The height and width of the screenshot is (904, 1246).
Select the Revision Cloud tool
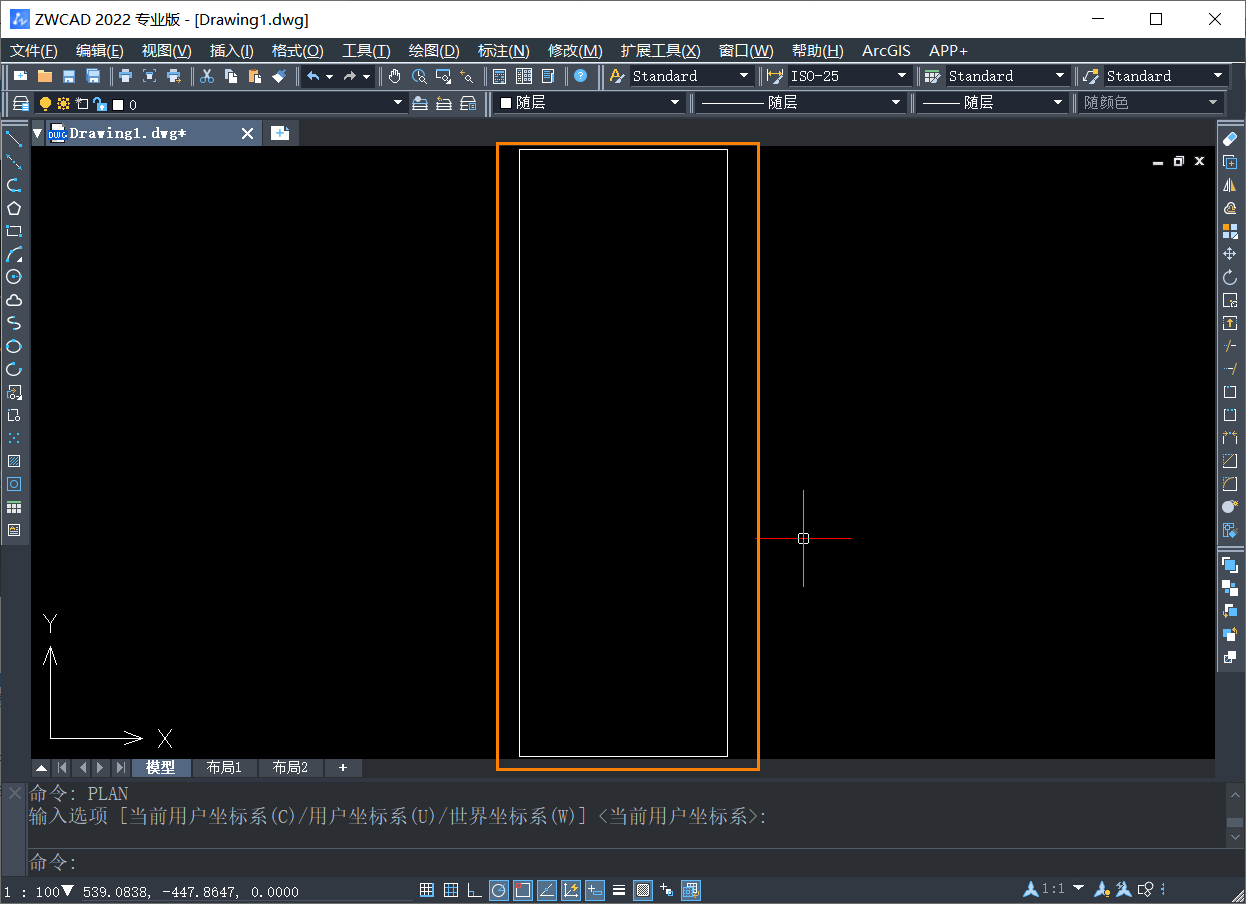pyautogui.click(x=14, y=300)
